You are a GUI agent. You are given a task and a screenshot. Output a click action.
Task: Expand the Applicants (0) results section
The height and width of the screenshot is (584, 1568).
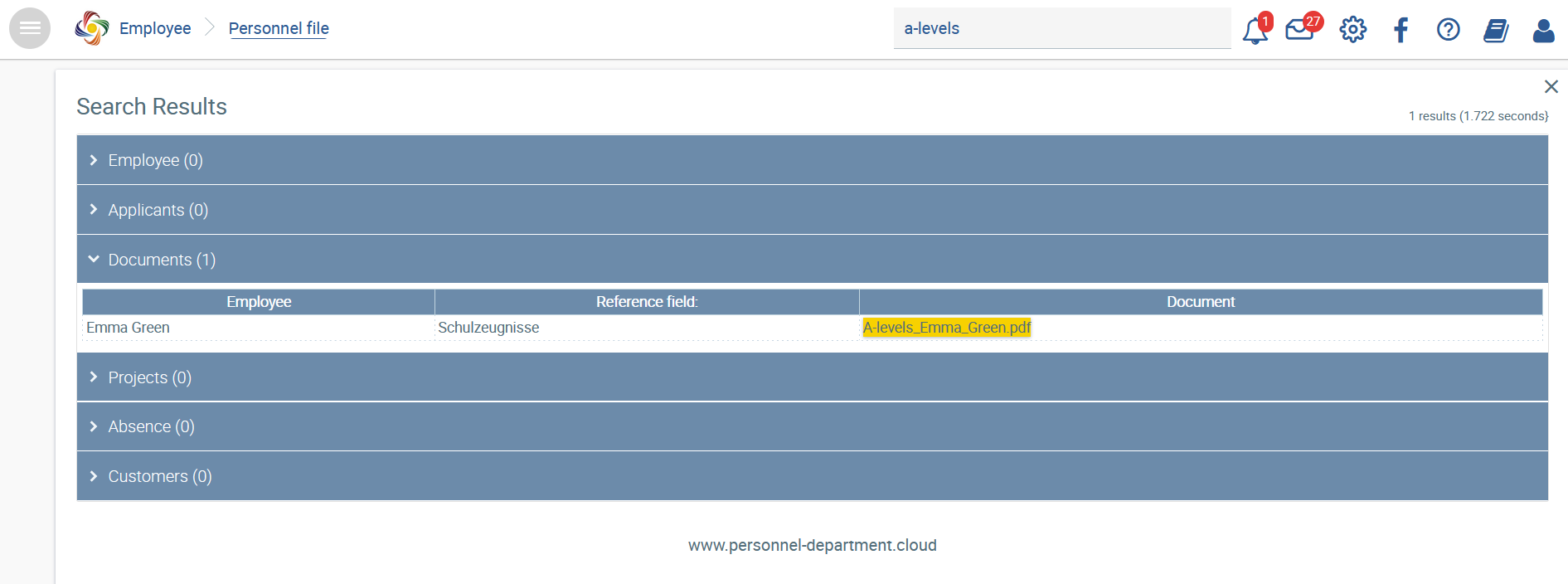[812, 210]
